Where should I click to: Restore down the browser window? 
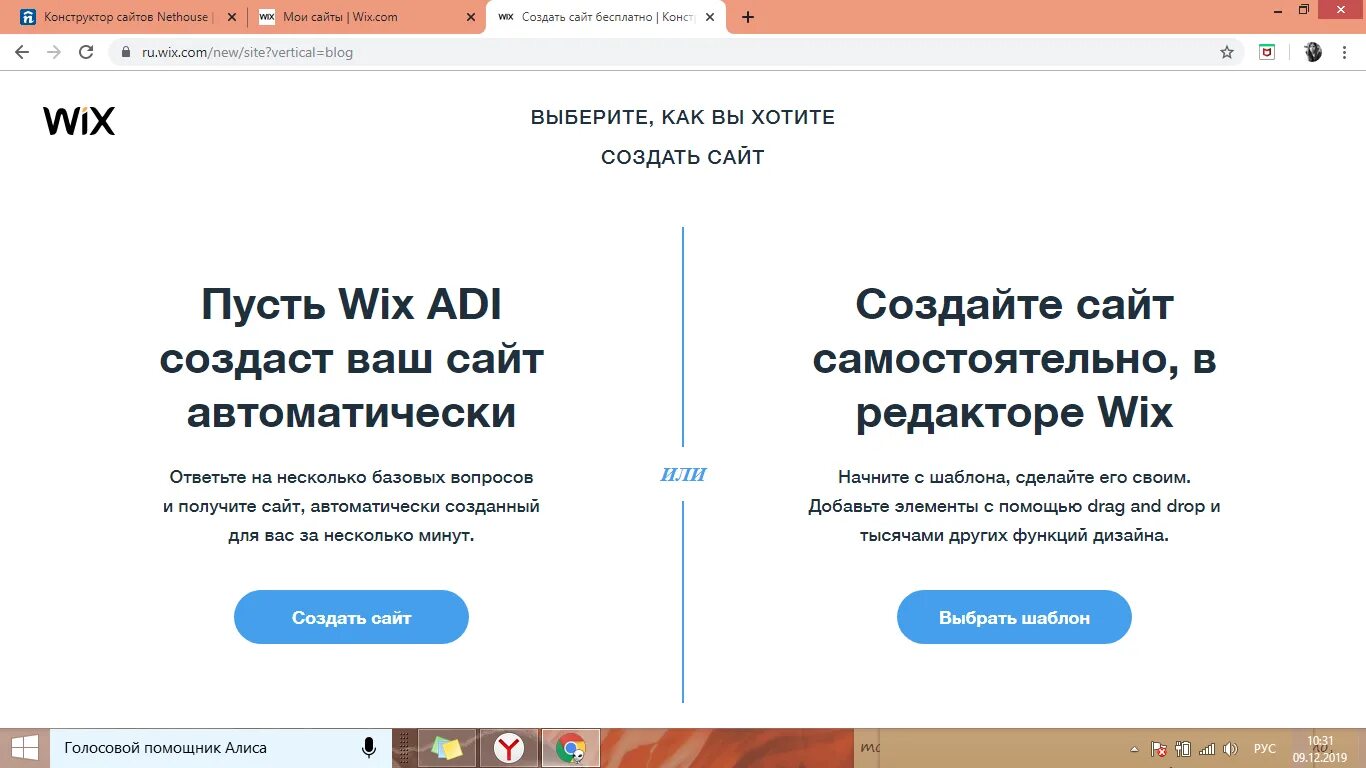[x=1304, y=9]
